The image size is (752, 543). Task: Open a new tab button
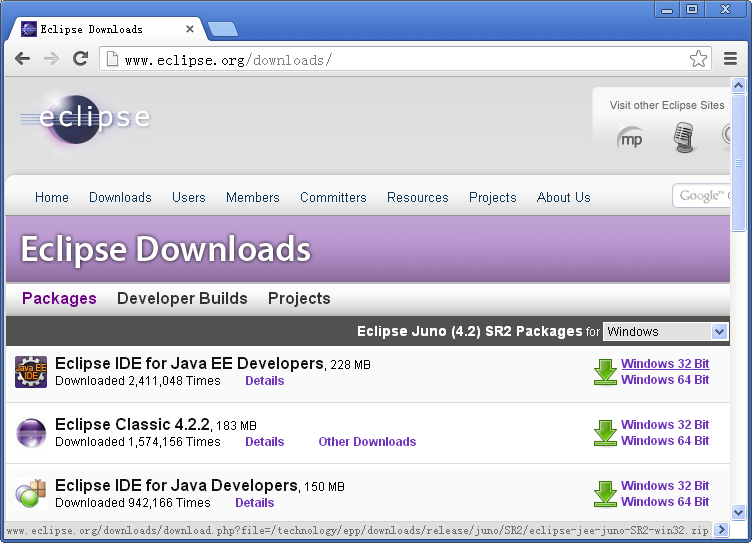coord(223,29)
